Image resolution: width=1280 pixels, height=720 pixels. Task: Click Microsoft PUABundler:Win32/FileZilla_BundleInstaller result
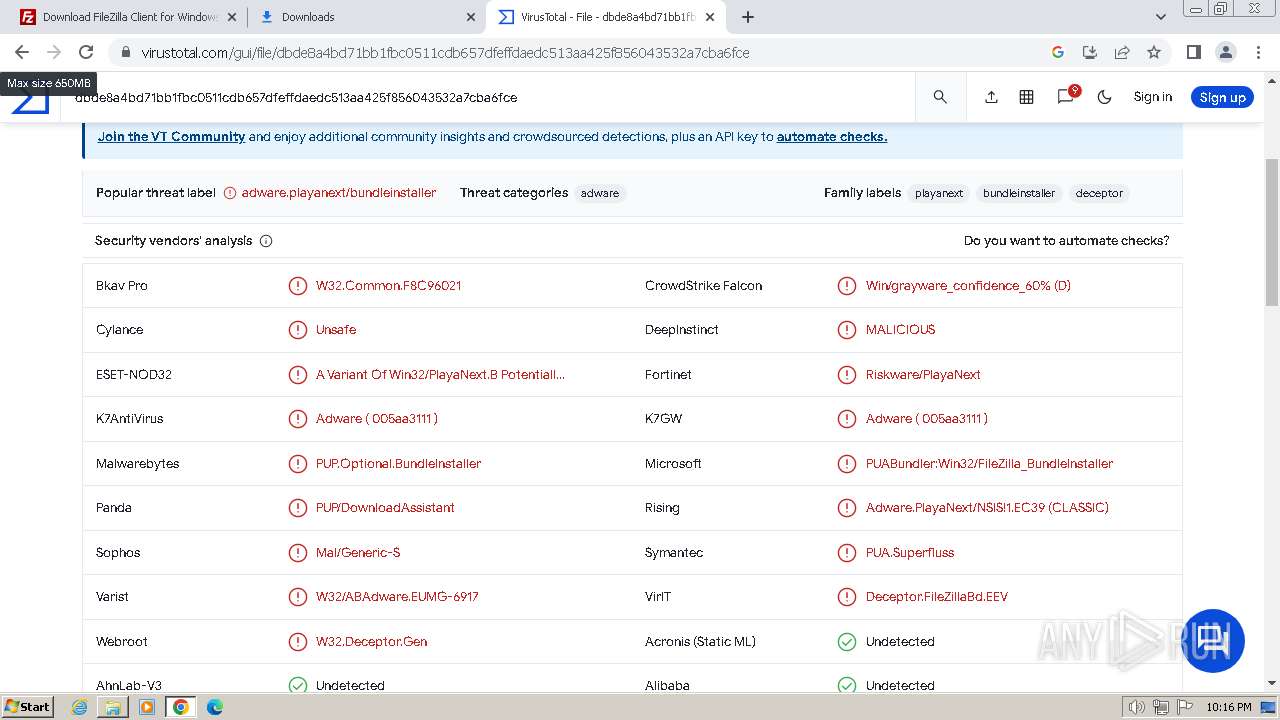click(989, 464)
